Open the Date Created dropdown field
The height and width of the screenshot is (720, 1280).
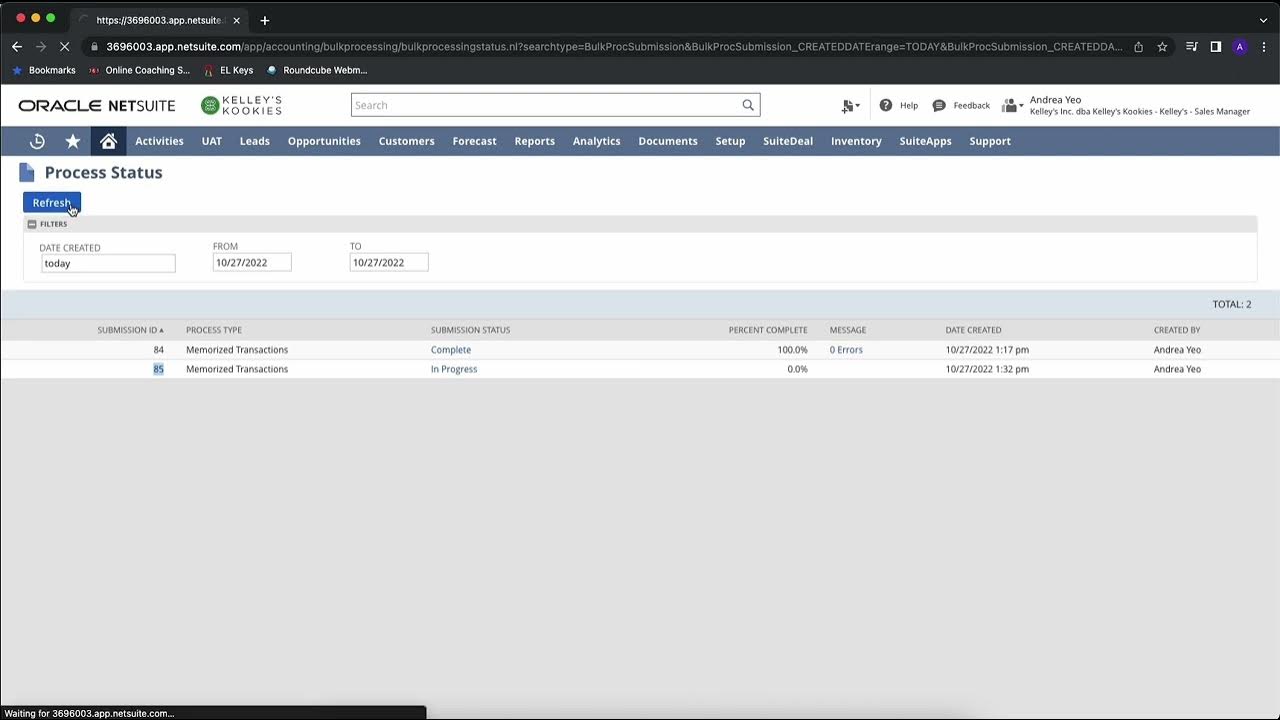pos(108,263)
